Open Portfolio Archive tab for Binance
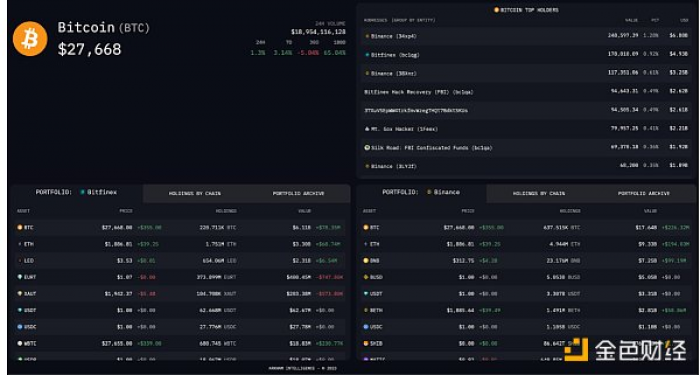 pos(643,193)
